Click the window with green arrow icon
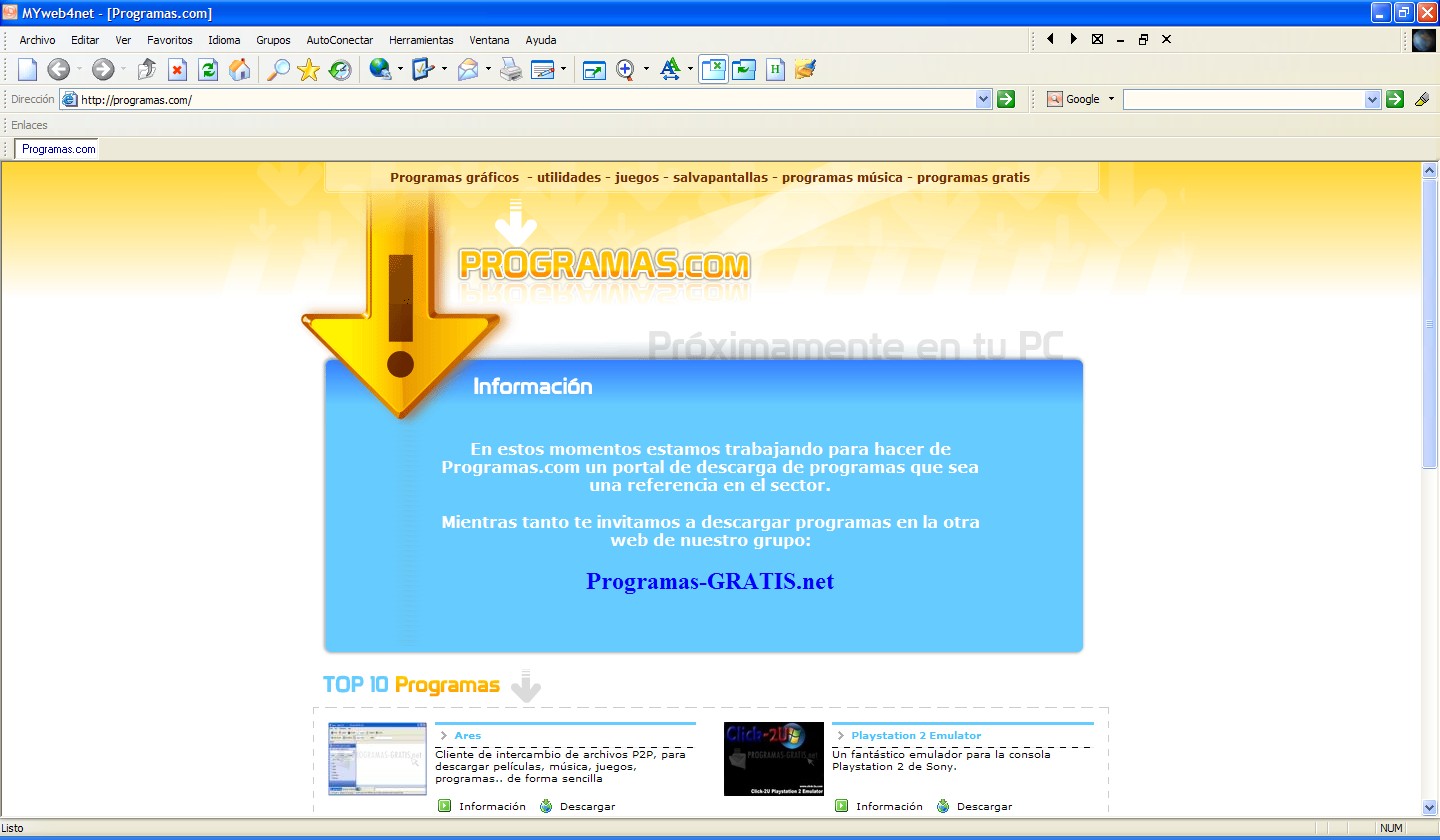Image resolution: width=1440 pixels, height=840 pixels. point(744,70)
